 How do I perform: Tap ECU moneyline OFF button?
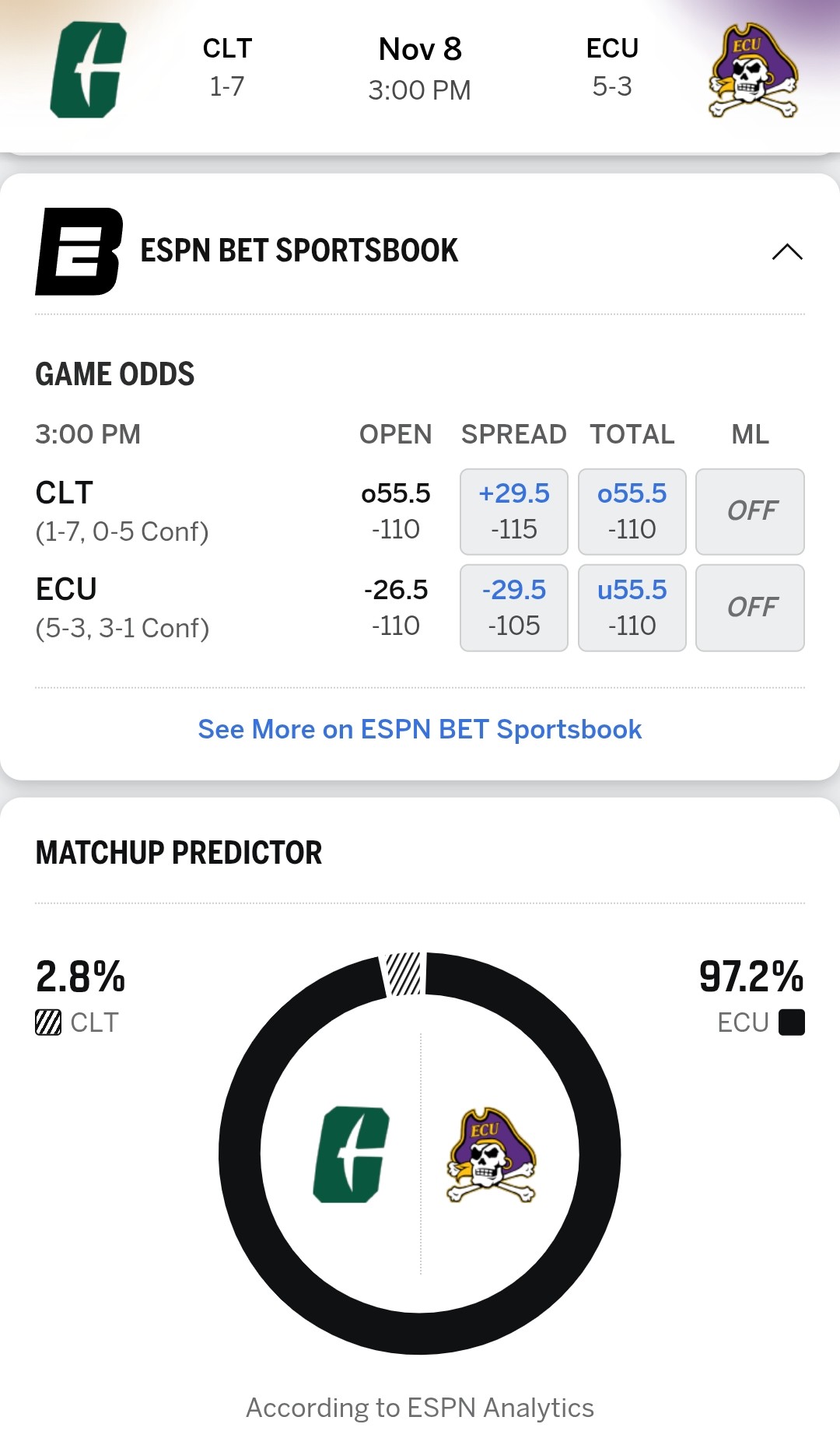click(750, 608)
